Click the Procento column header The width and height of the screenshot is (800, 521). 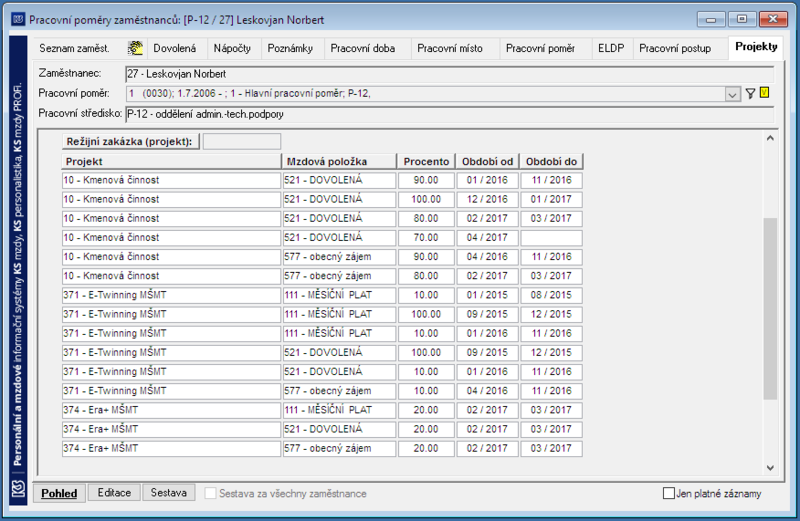[426, 161]
